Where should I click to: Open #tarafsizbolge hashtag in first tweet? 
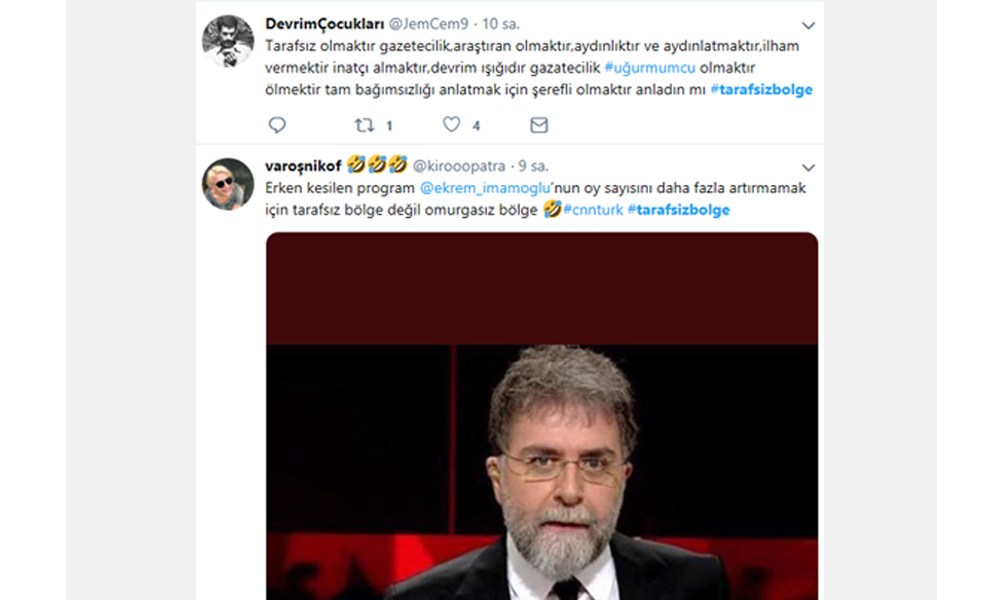761,89
